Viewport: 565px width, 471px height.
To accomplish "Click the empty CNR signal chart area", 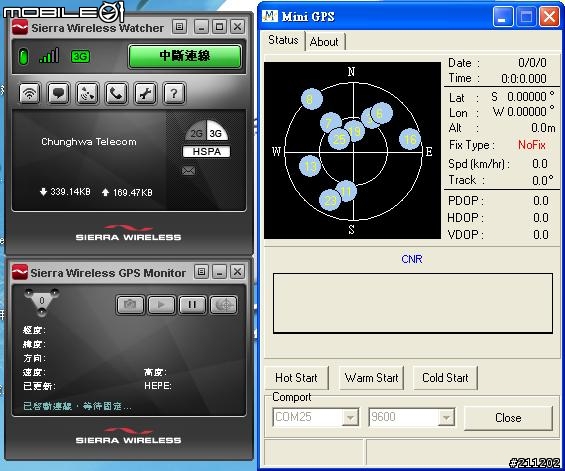I will pos(413,303).
